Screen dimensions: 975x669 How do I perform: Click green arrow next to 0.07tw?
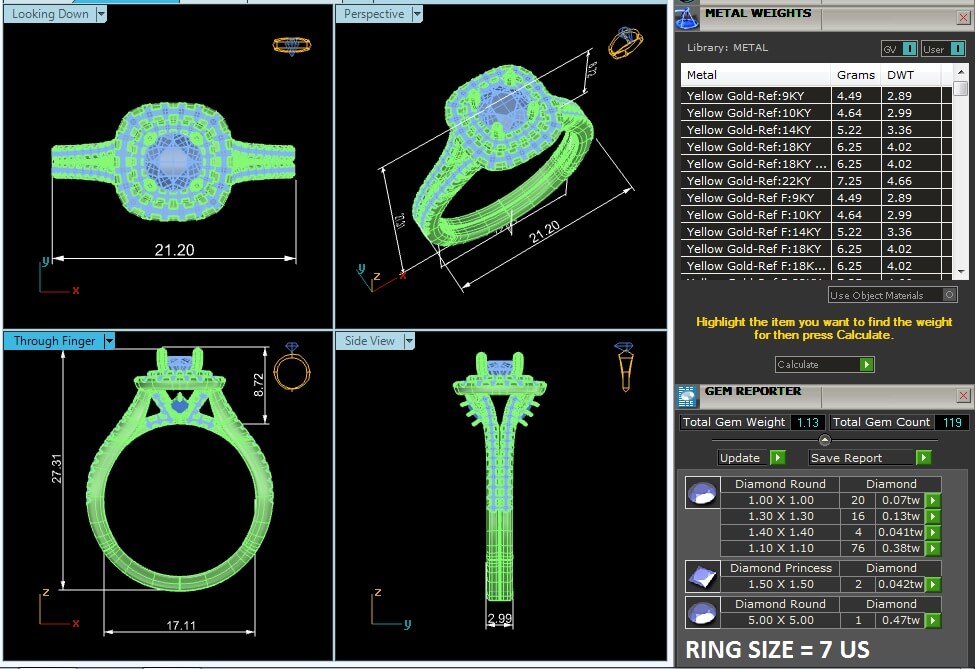pos(932,500)
